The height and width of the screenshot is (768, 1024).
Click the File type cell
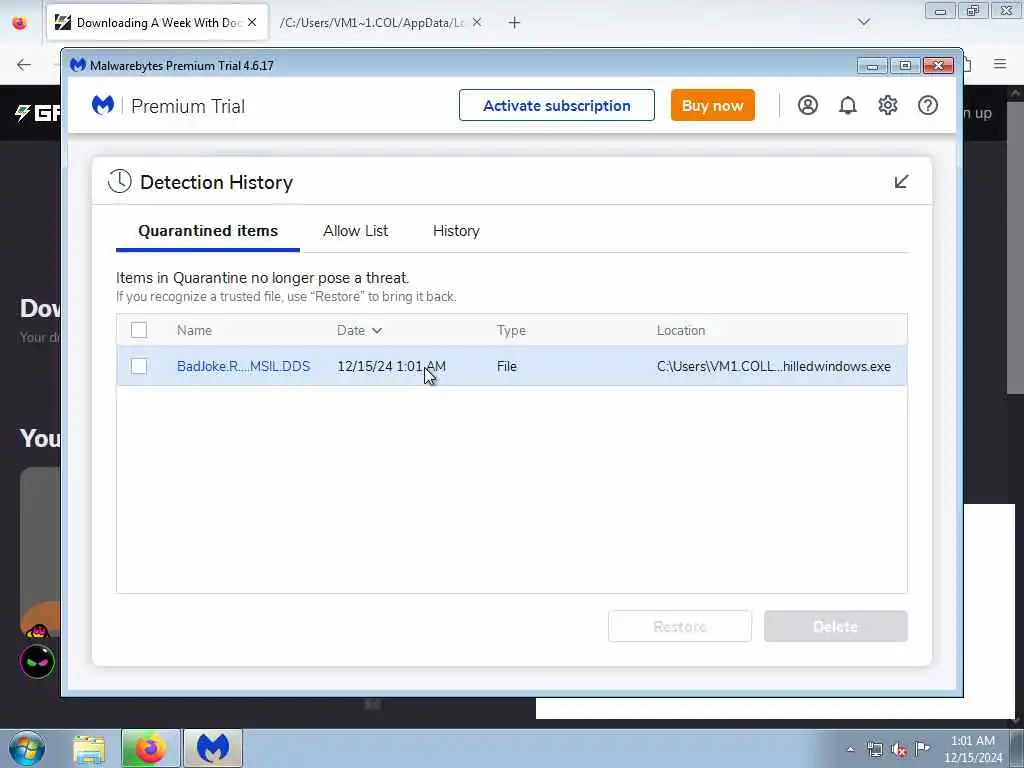pos(507,366)
